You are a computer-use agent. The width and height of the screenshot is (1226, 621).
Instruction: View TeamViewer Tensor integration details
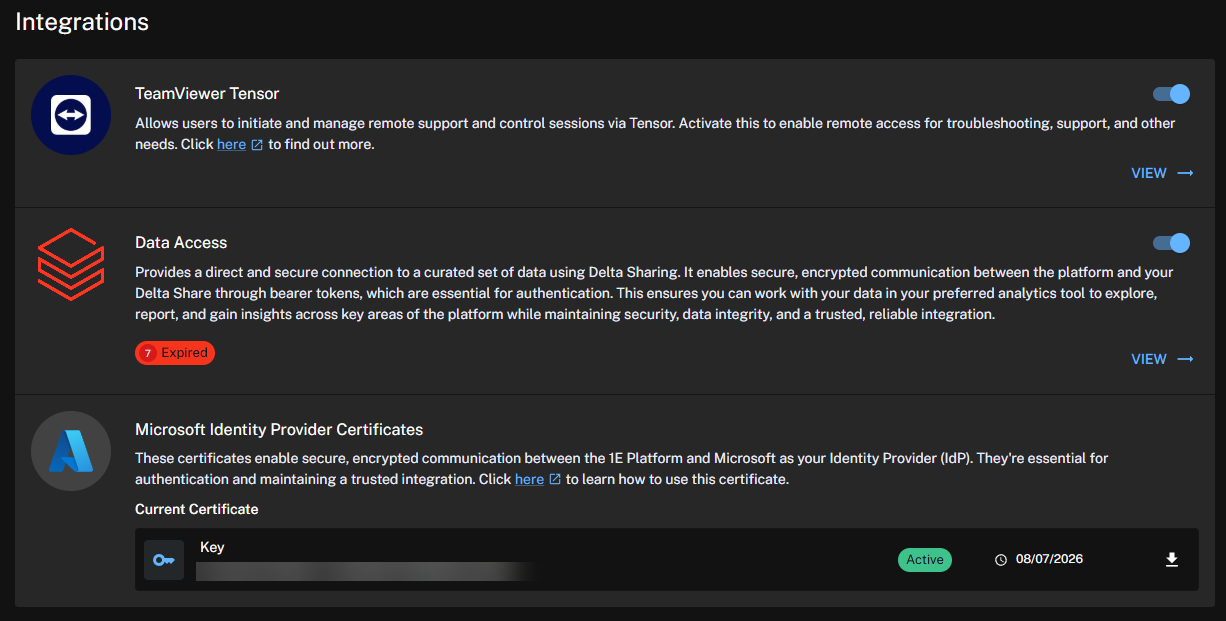point(1149,173)
